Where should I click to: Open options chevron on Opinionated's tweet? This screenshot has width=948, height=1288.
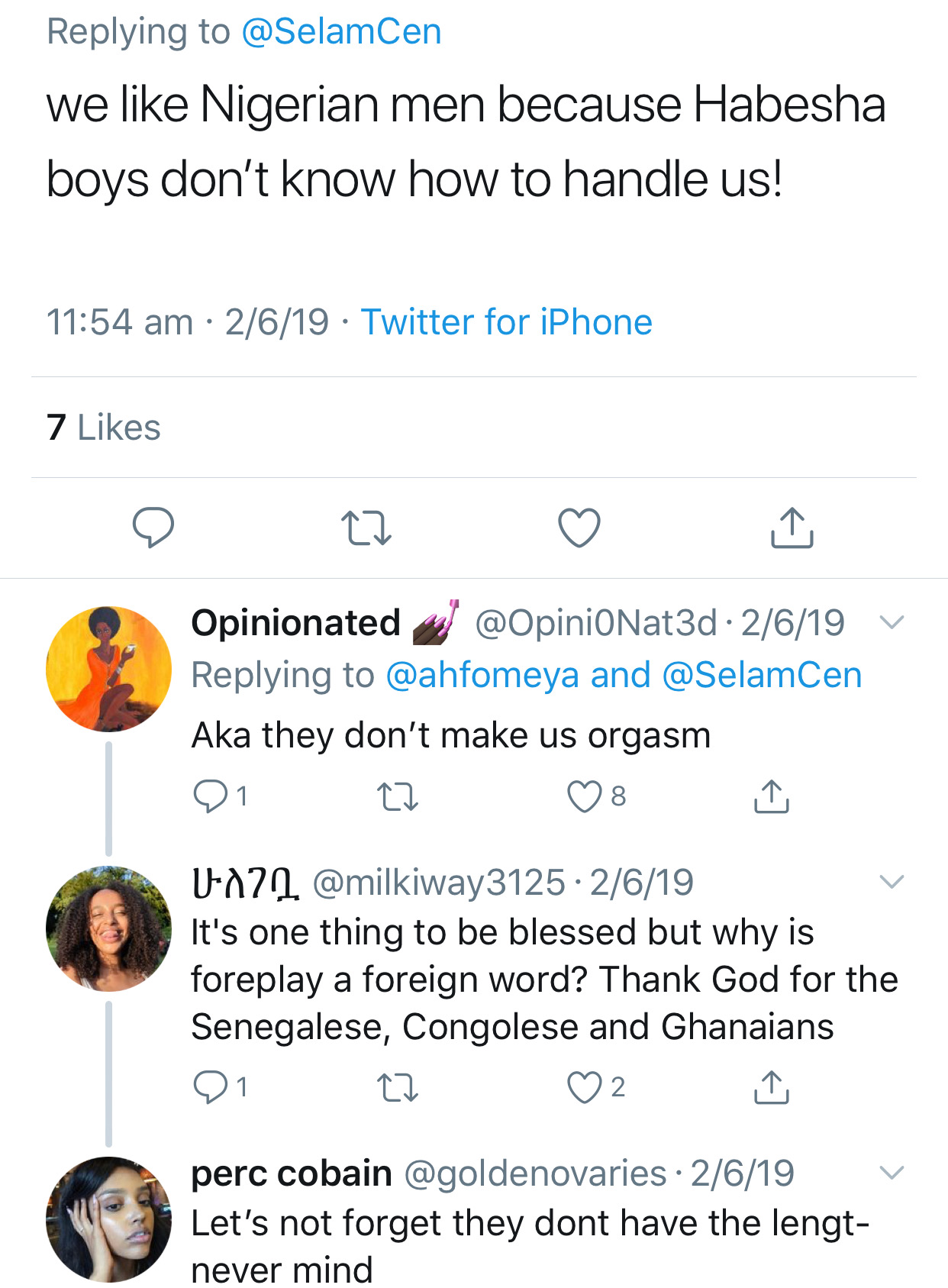[891, 622]
